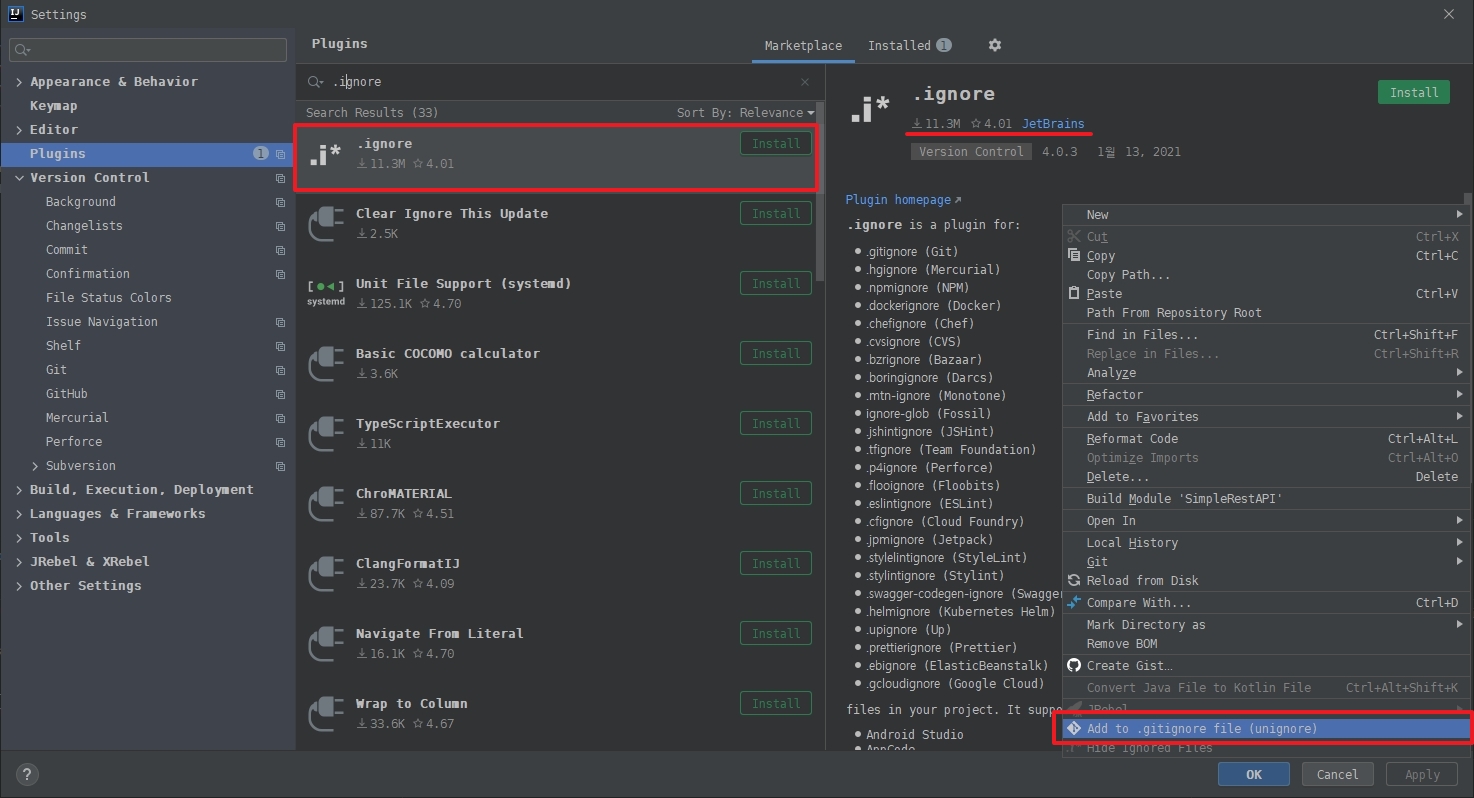1474x798 pixels.
Task: Click the large .ignore logo in details pane
Action: [870, 108]
